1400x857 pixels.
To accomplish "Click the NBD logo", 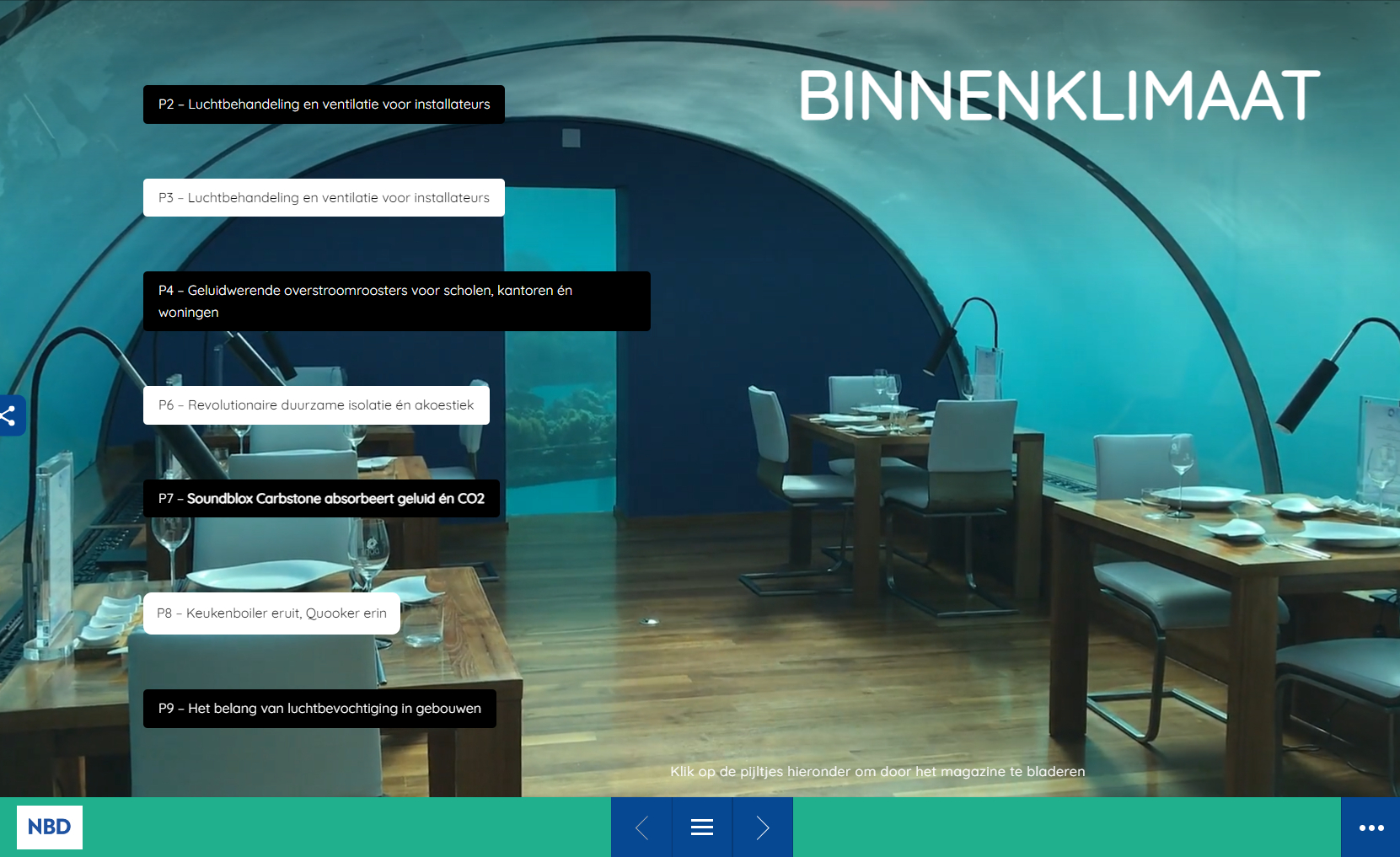I will [x=50, y=827].
